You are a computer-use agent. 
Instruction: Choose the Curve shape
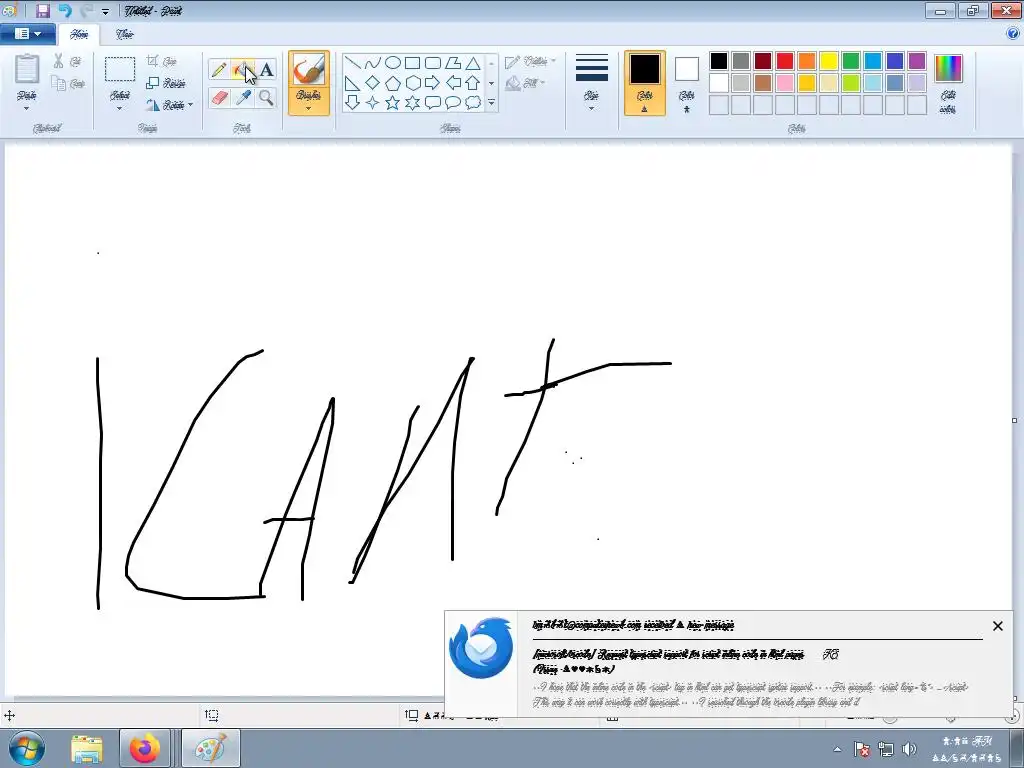click(372, 63)
